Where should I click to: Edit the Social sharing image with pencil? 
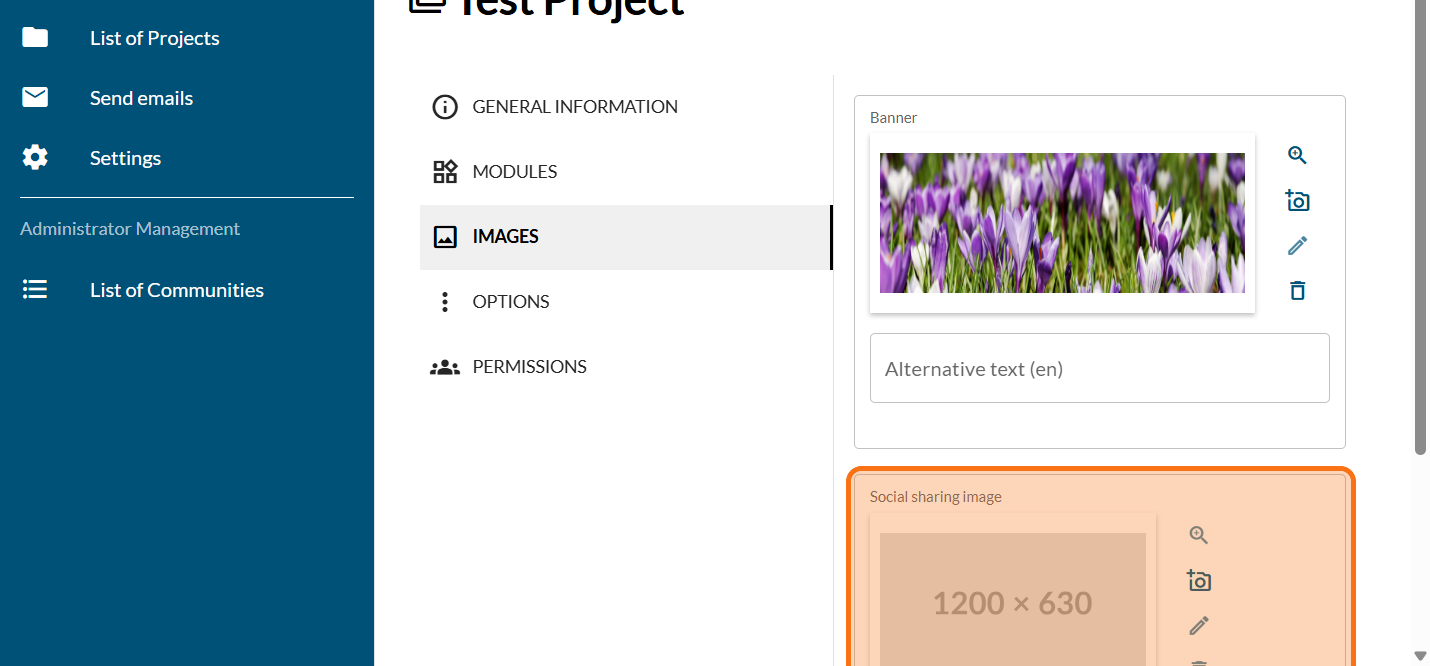click(1199, 626)
